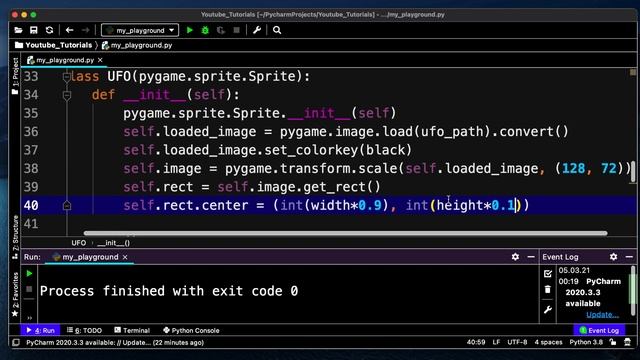Navigate forward with the right arrow icon
This screenshot has height=360, width=640.
pos(85,30)
